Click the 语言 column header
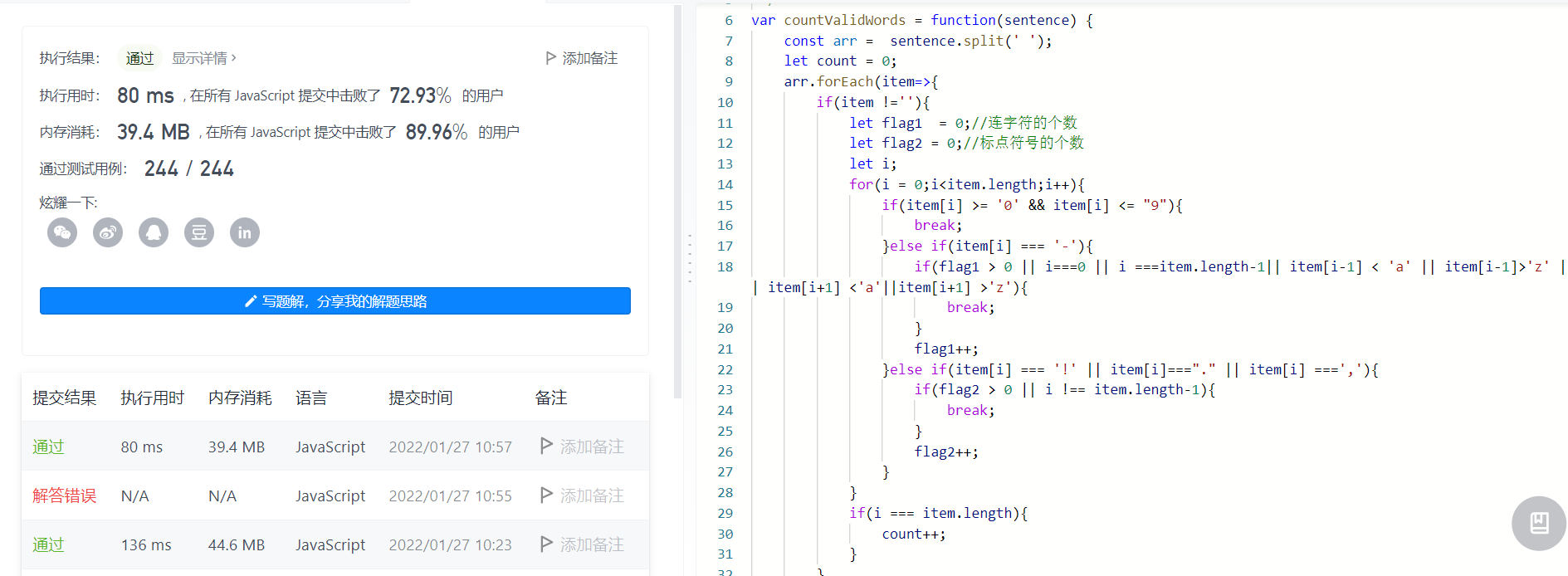1568x576 pixels. pyautogui.click(x=311, y=398)
